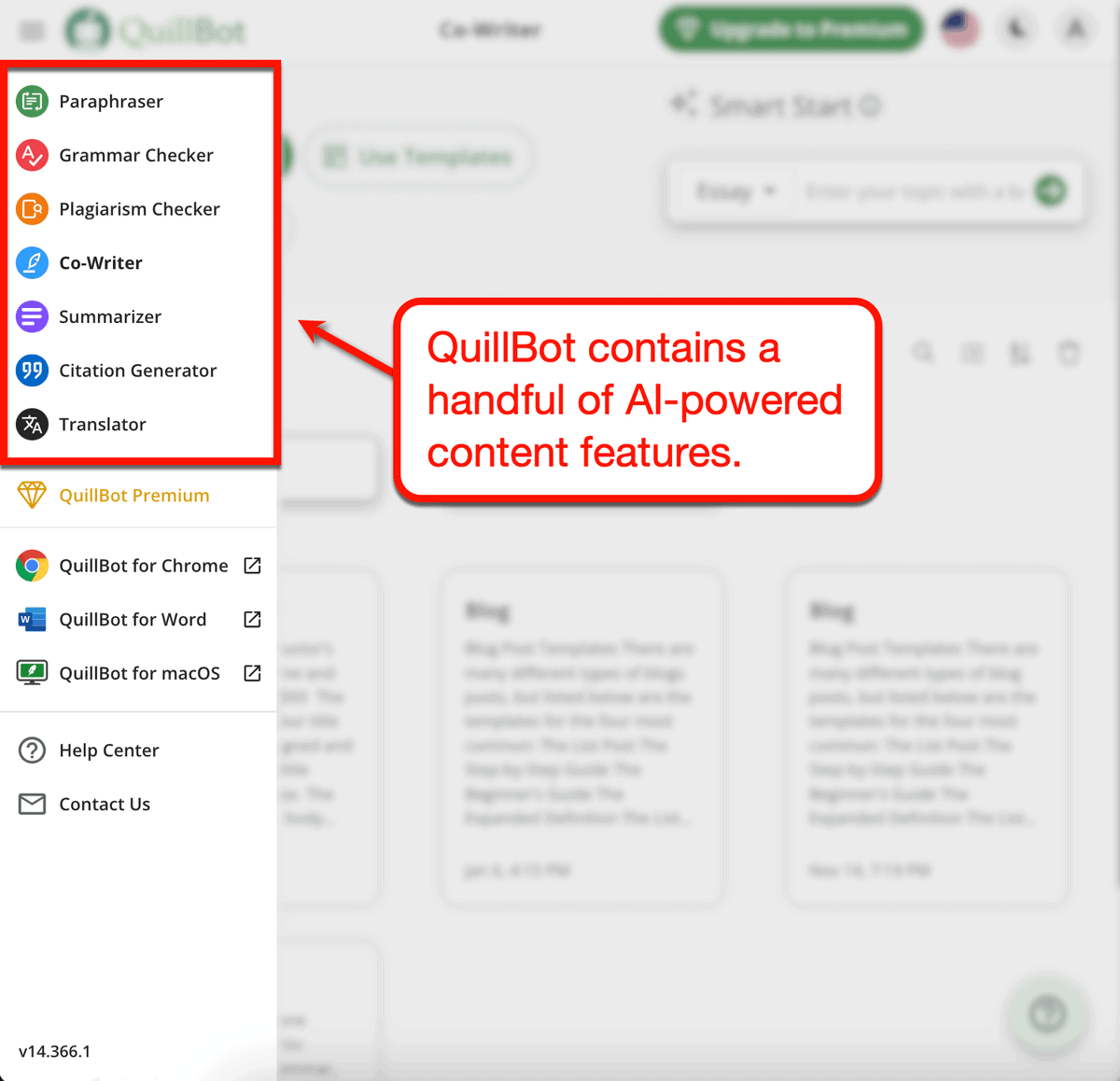The width and height of the screenshot is (1120, 1081).
Task: Select the Co-Writer tab at the top
Action: click(x=489, y=29)
